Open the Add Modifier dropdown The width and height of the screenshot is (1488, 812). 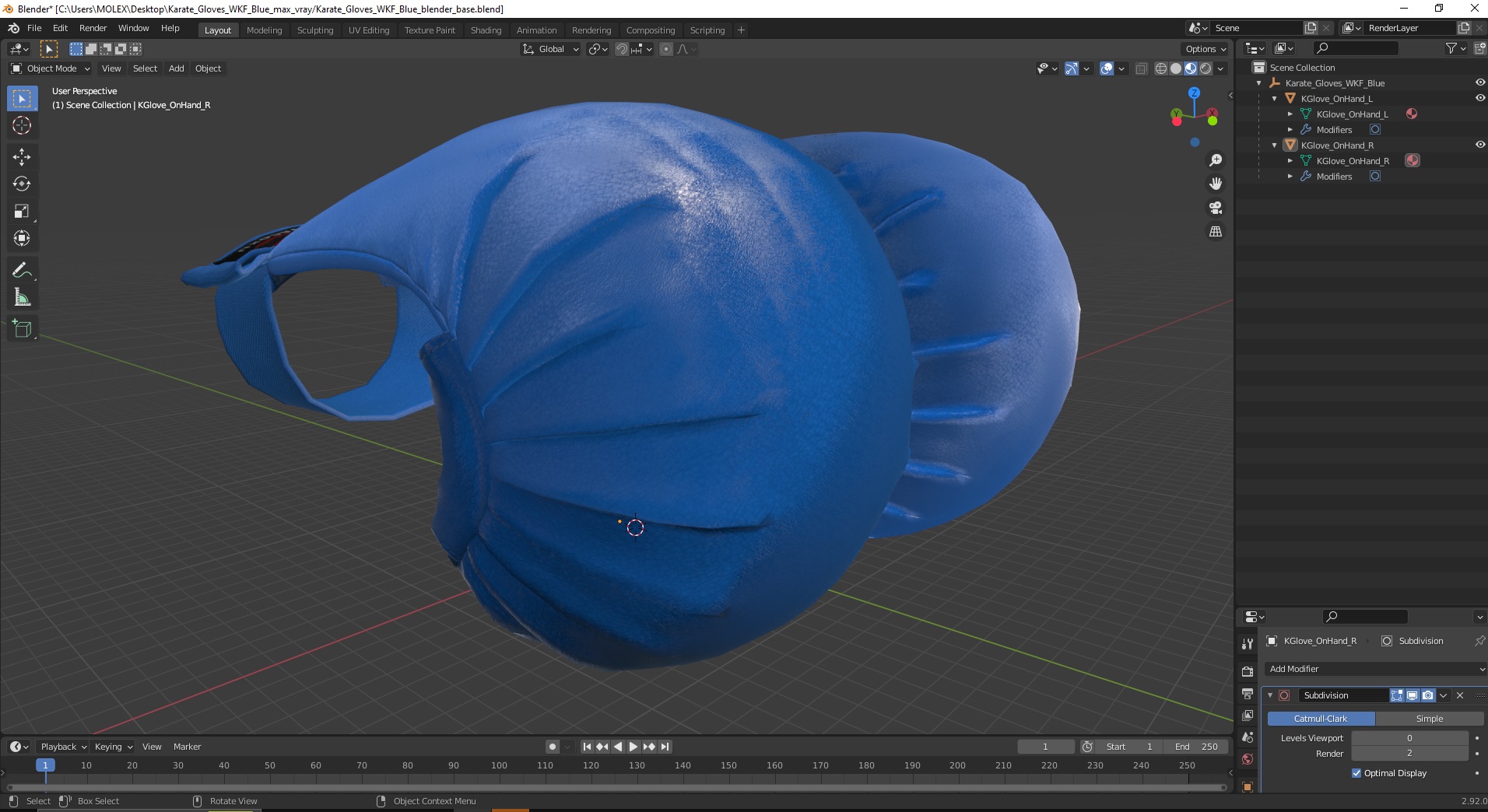(1374, 669)
